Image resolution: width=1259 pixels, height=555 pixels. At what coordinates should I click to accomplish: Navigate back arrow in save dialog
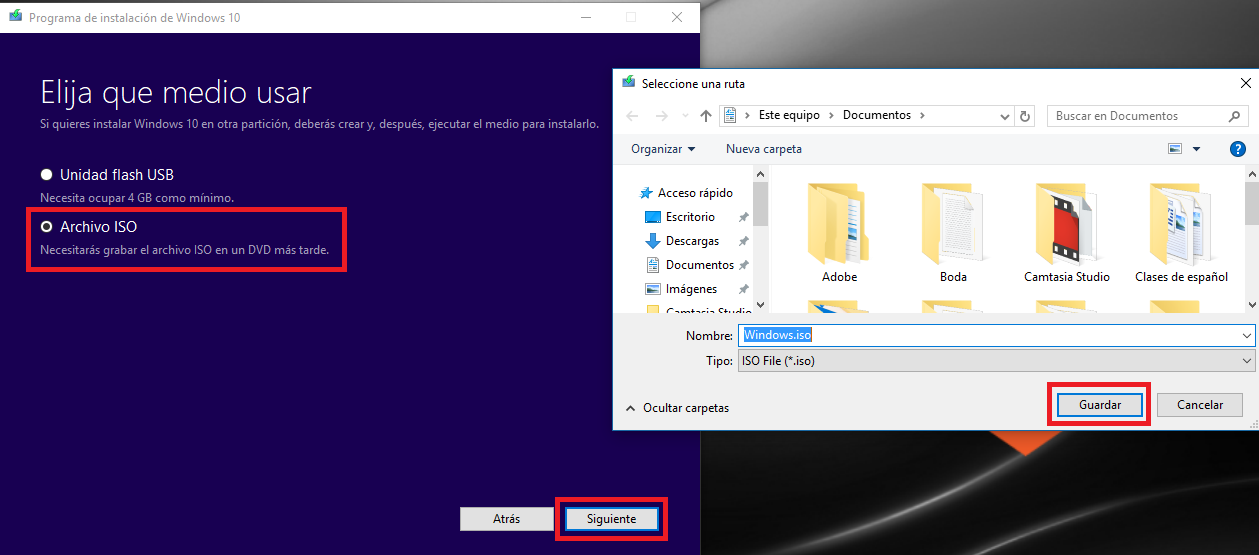tap(632, 116)
